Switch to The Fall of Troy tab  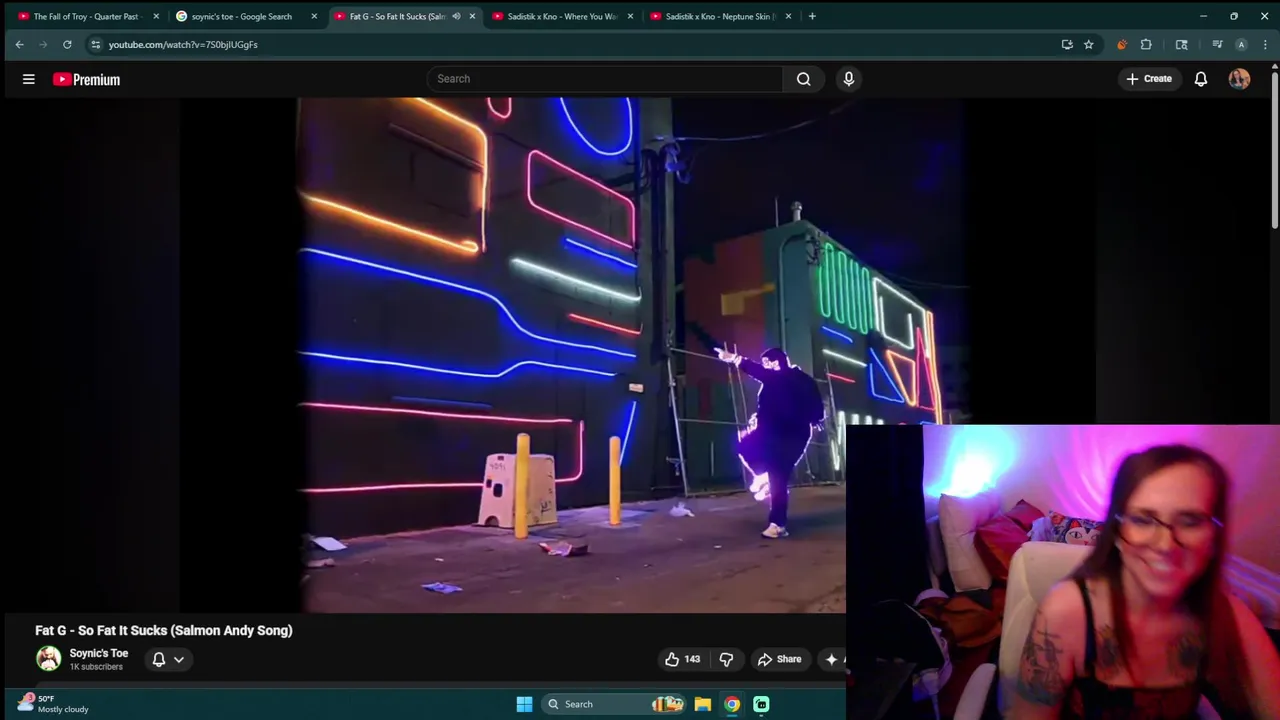click(x=88, y=16)
